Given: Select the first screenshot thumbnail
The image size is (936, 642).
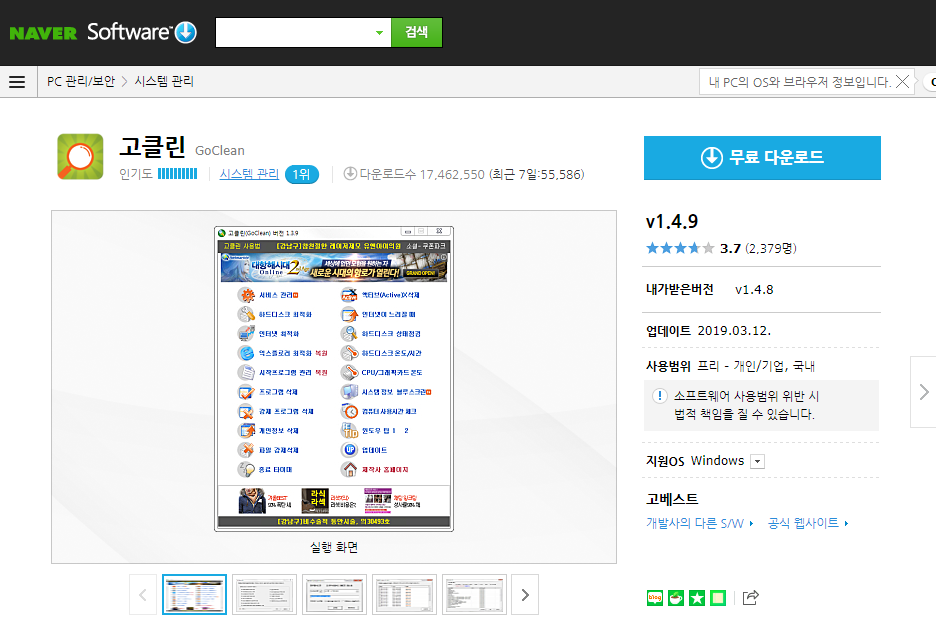Looking at the screenshot, I should 195,594.
